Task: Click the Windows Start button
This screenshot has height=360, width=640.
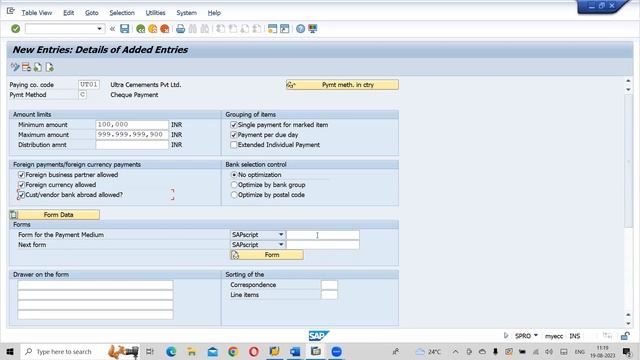Action: click(10, 351)
